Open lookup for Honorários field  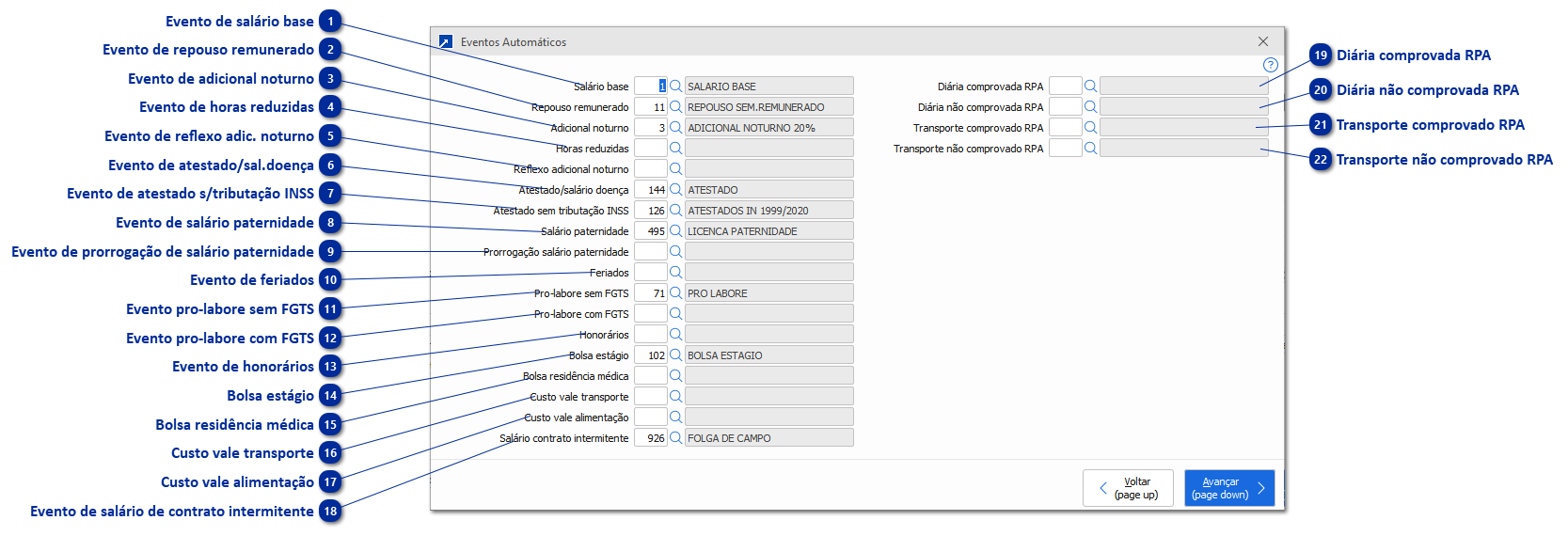click(675, 334)
